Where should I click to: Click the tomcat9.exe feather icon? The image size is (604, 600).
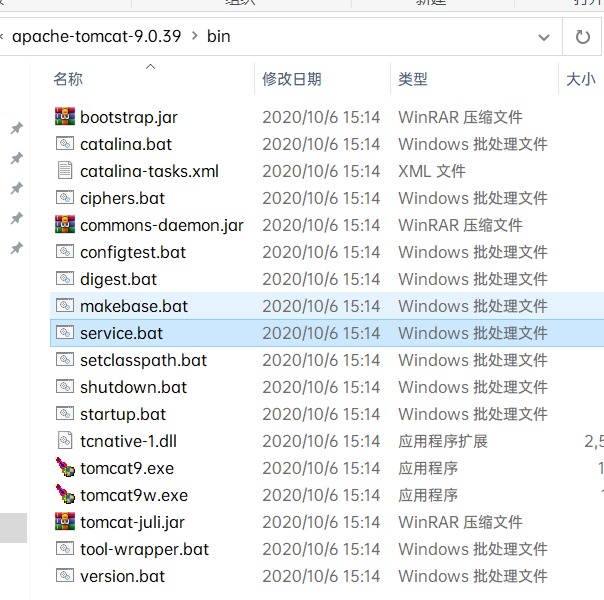pos(65,467)
